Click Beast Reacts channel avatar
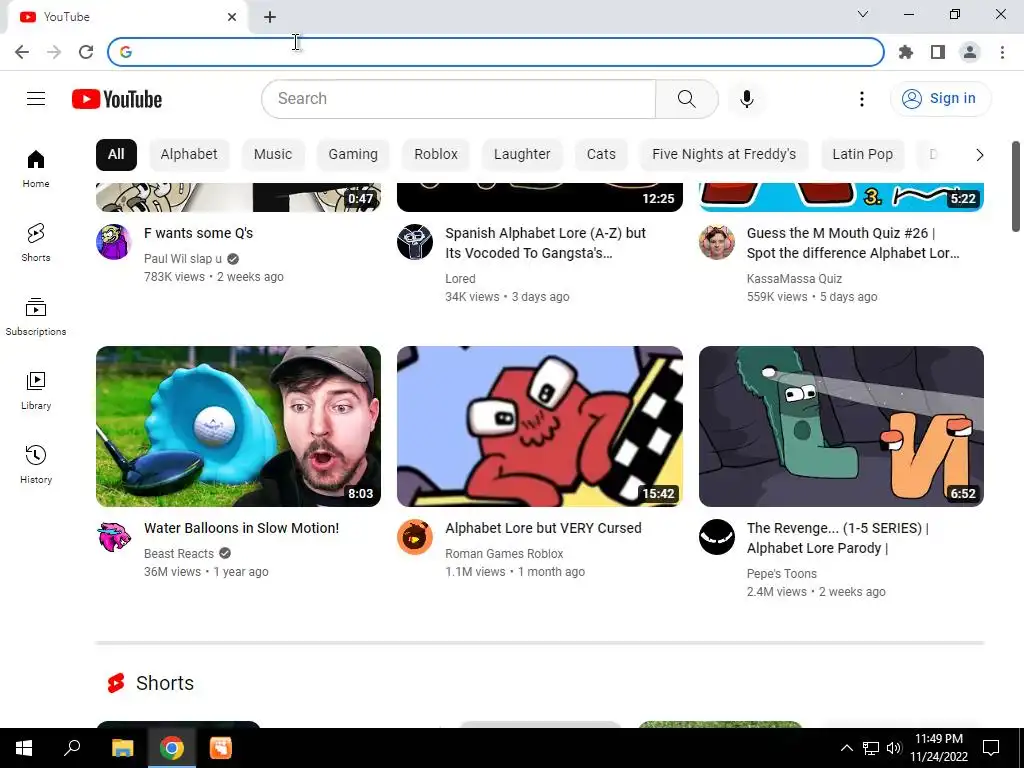Screen dimensions: 1024x768 click(x=114, y=537)
